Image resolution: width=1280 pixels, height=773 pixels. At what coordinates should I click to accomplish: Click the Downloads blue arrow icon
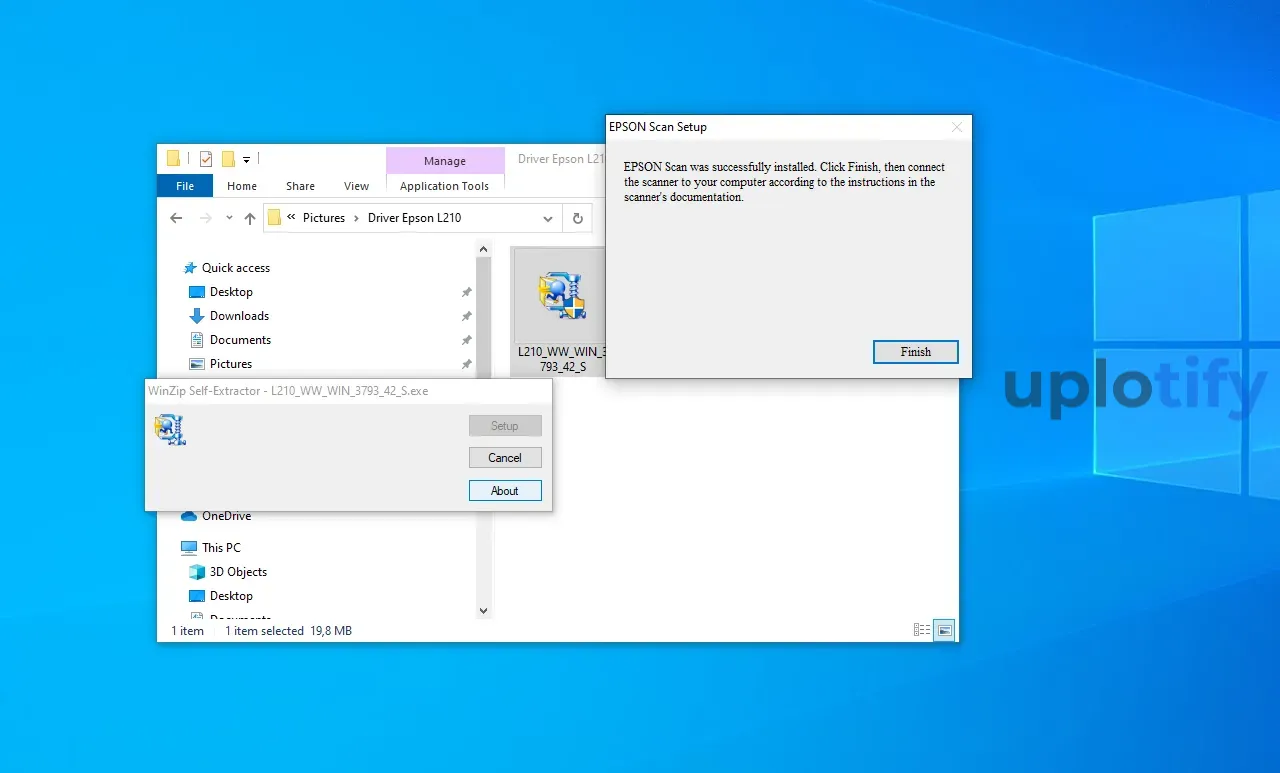point(197,316)
